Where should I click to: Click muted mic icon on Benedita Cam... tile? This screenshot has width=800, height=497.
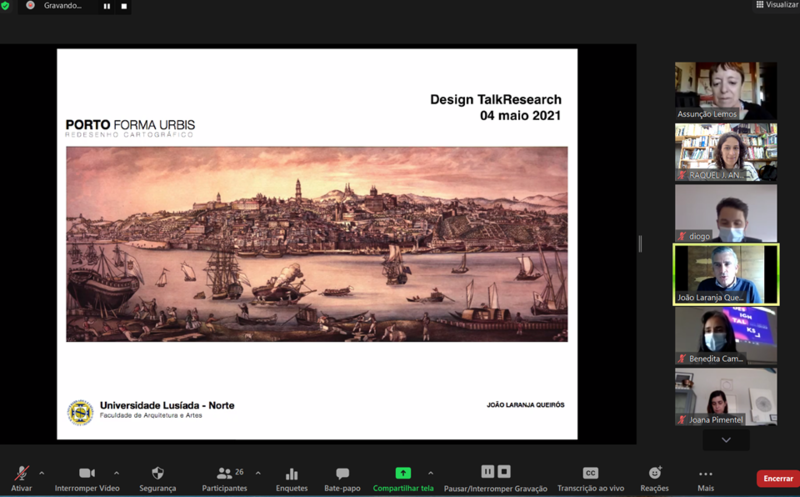click(x=682, y=358)
